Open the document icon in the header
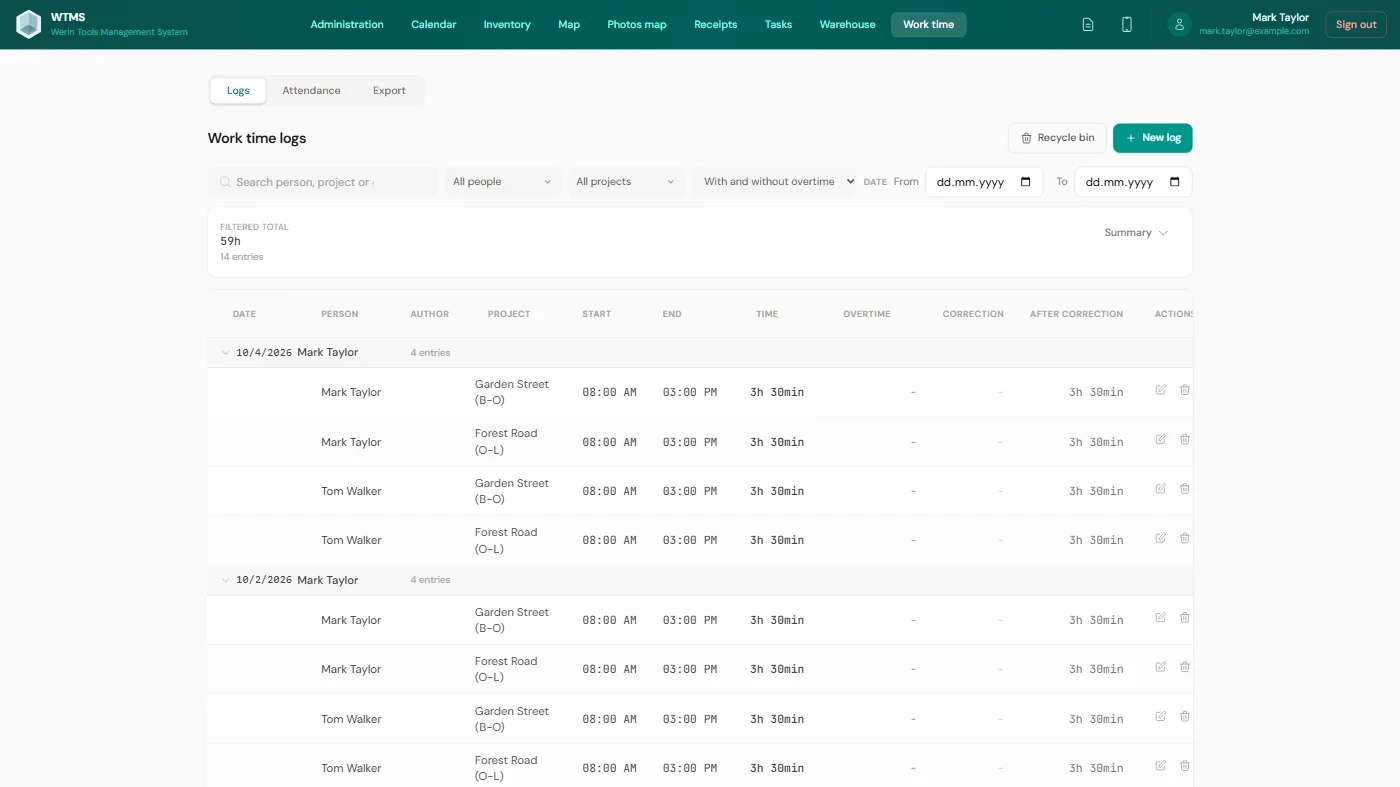 tap(1088, 25)
